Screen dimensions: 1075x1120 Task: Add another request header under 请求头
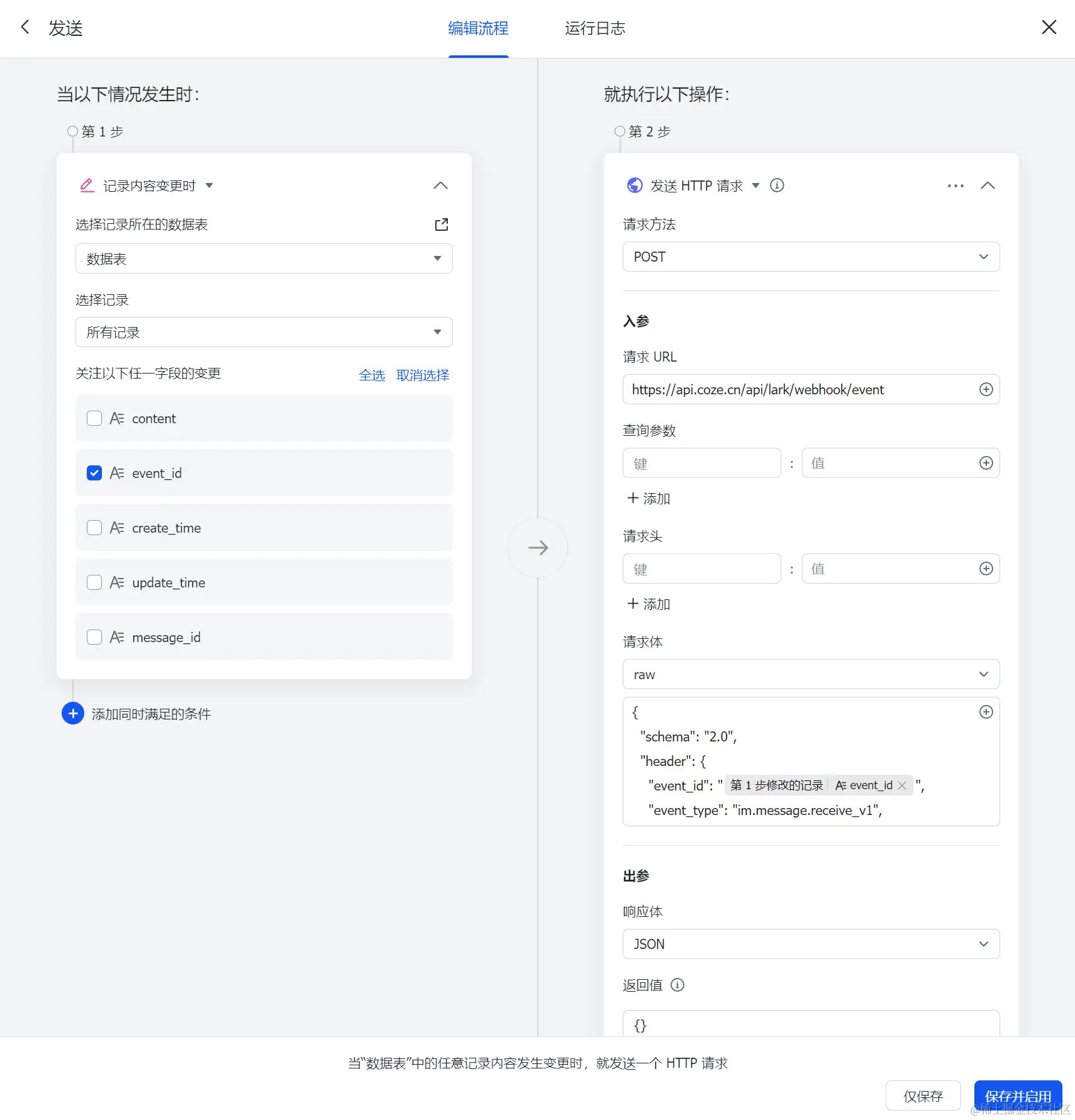tap(649, 604)
